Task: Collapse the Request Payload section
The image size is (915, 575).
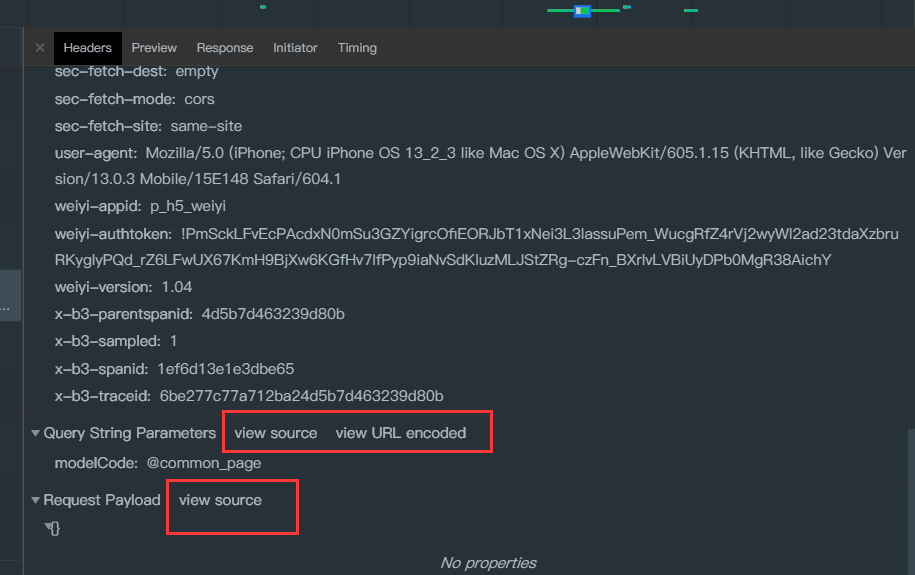Action: click(x=36, y=500)
